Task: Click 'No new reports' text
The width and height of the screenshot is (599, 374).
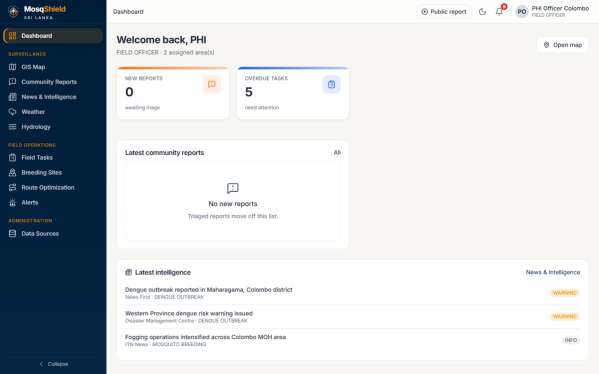Action: tap(233, 204)
